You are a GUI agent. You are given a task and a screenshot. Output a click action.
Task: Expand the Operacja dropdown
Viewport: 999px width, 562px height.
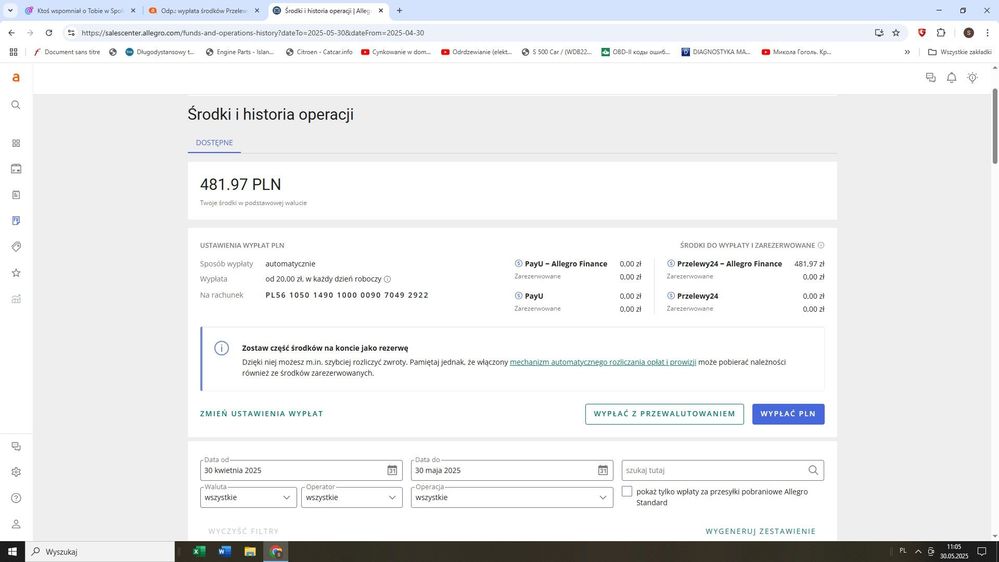tap(512, 498)
